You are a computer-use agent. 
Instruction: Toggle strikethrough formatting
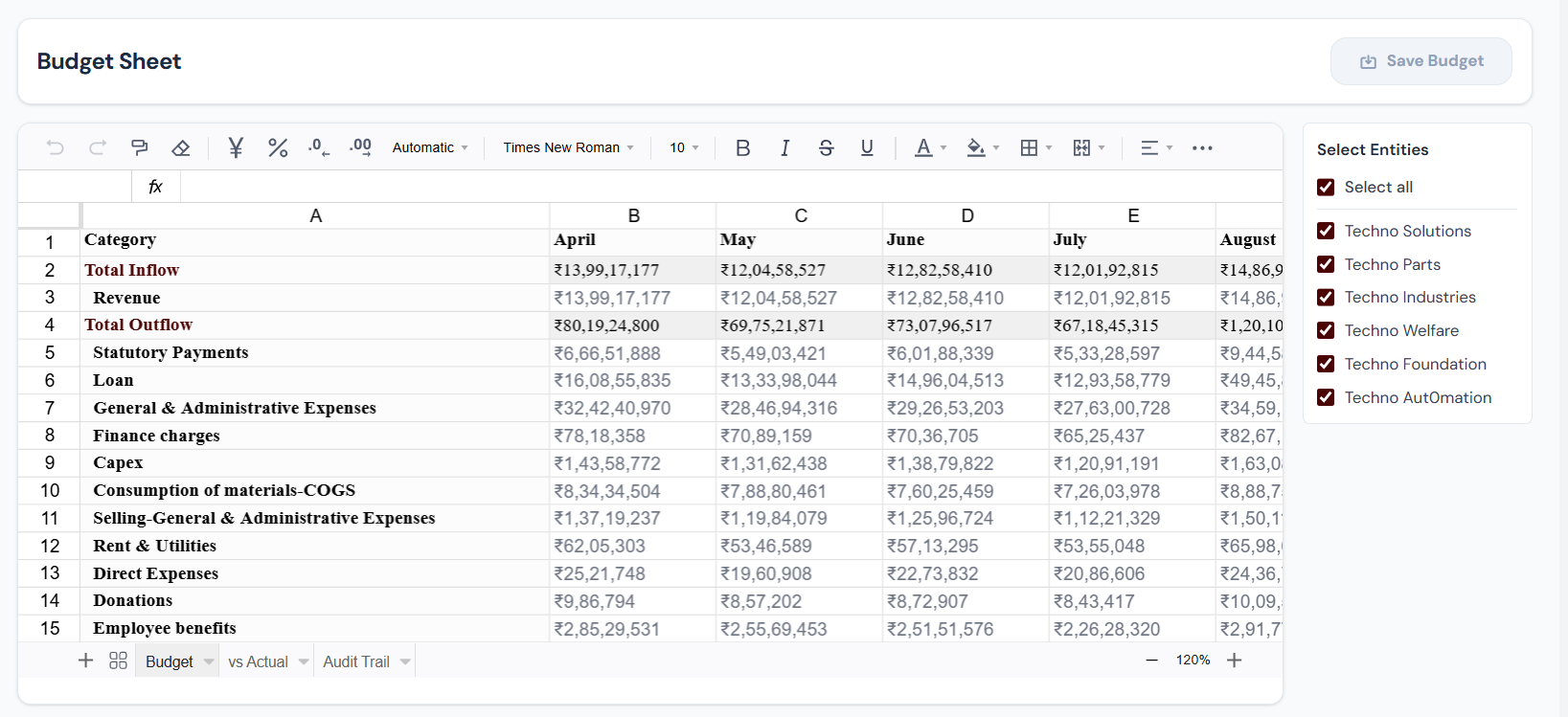[x=826, y=147]
